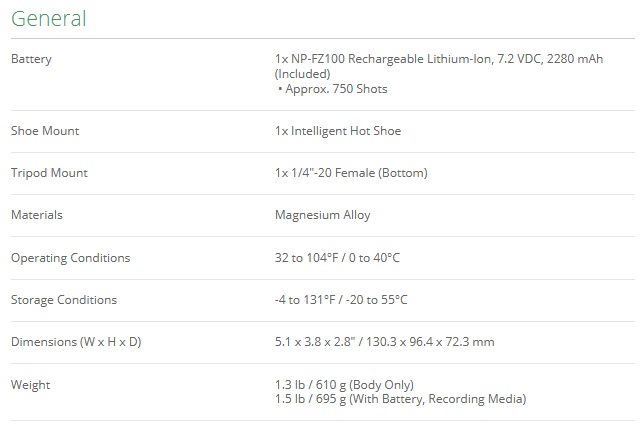
Task: Click the Intelligent Hot Shoe value
Action: [338, 131]
